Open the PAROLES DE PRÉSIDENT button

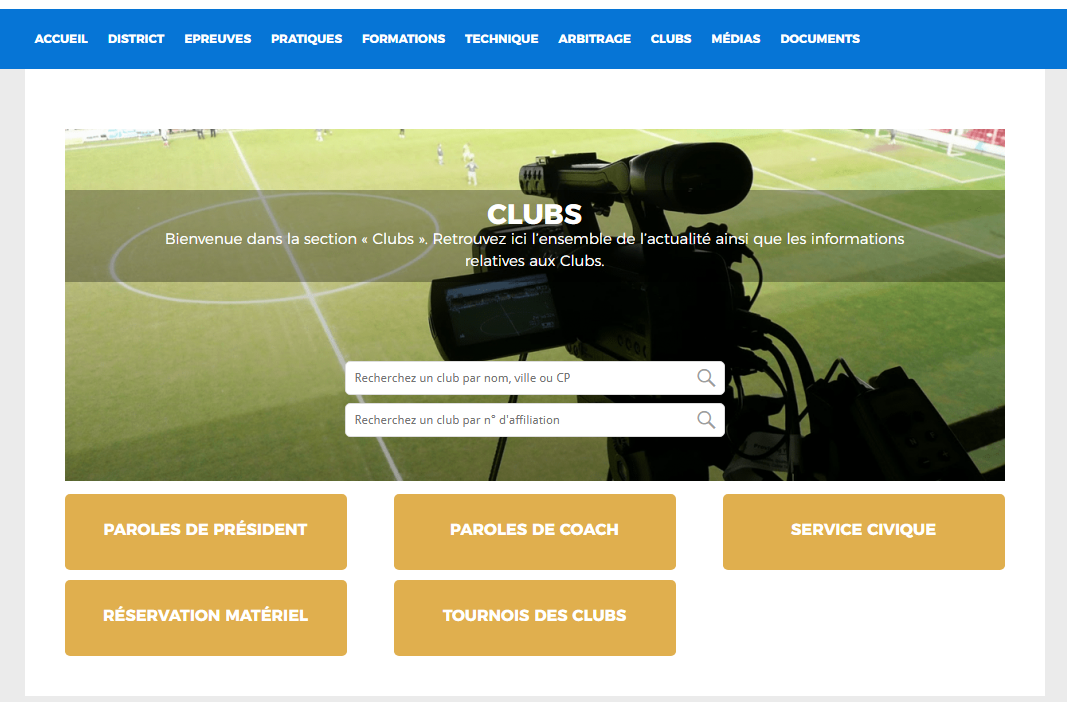(206, 532)
